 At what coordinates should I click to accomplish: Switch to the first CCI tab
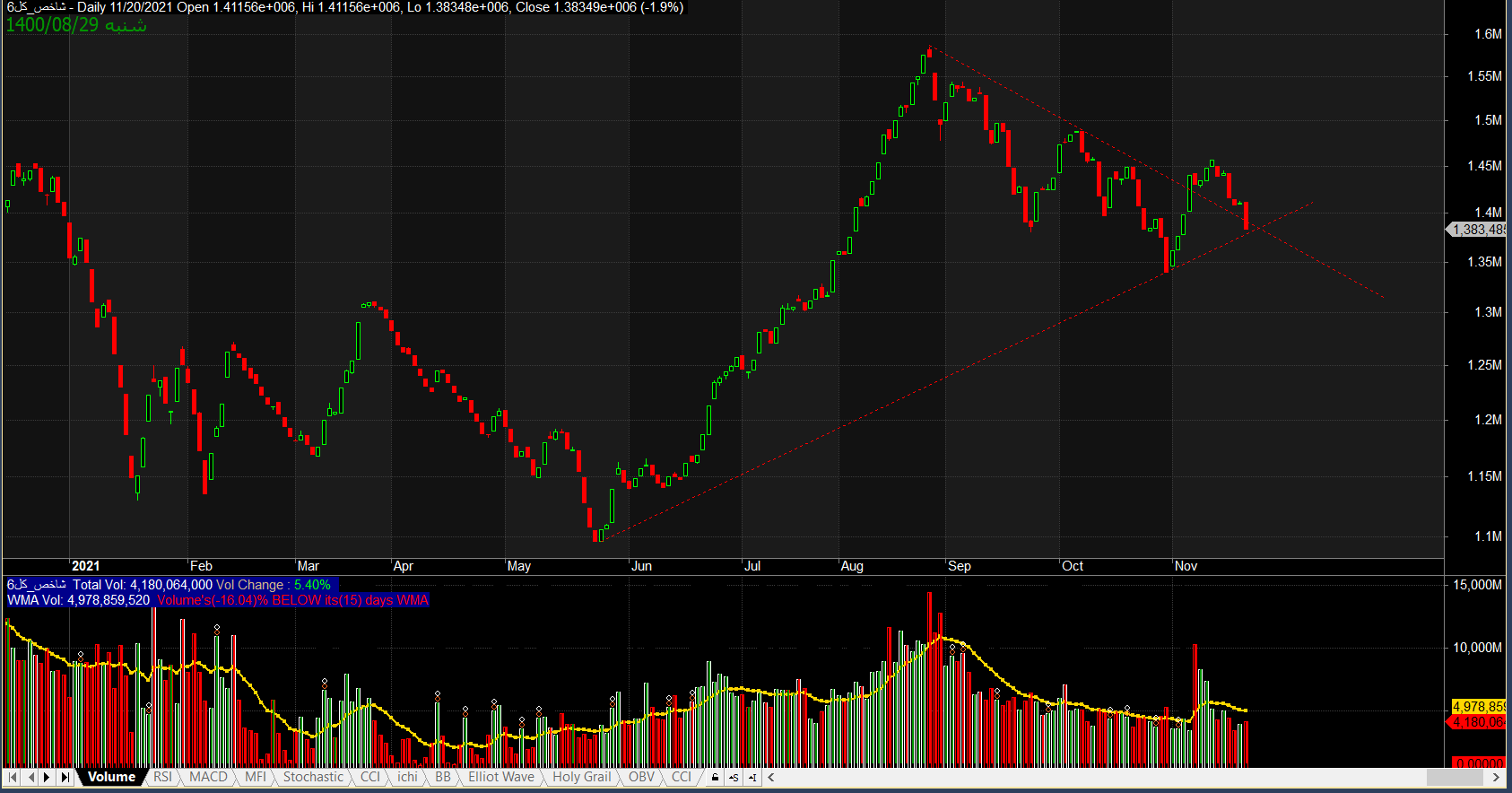370,777
